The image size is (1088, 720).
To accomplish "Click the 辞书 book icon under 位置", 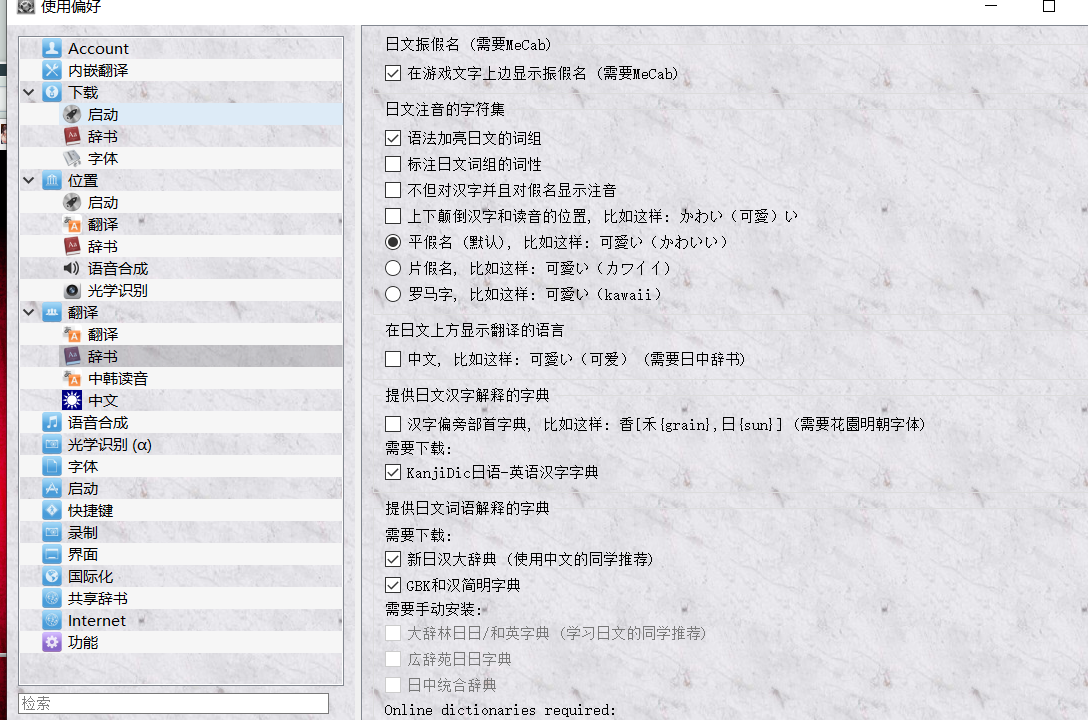I will coord(72,246).
